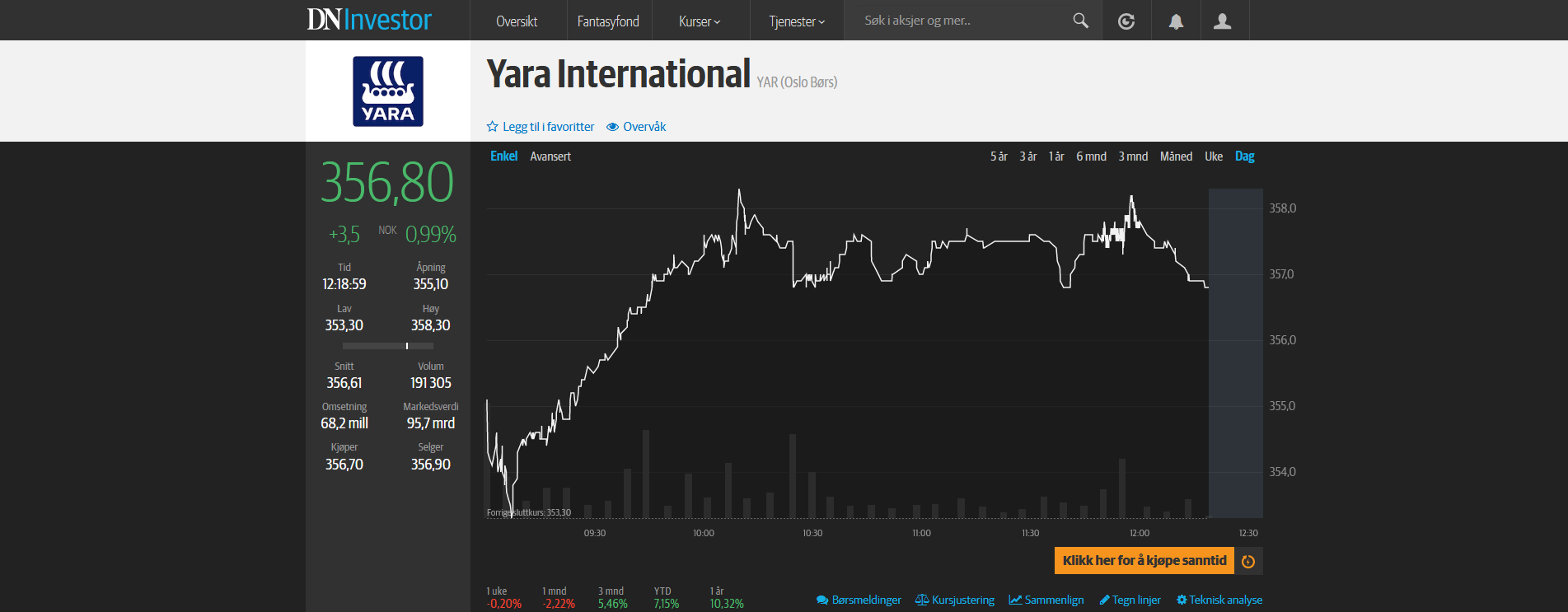Screen dimensions: 1568x612
Task: Click the Sammenlign chart icon
Action: point(1015,600)
